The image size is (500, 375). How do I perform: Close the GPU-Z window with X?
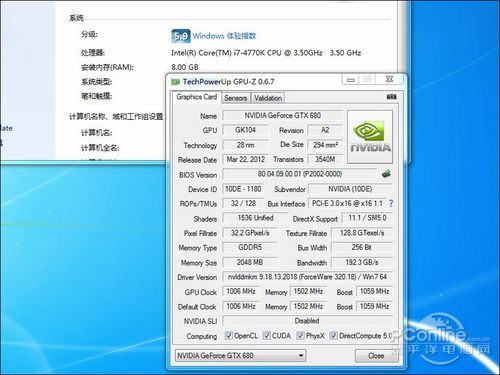[389, 79]
